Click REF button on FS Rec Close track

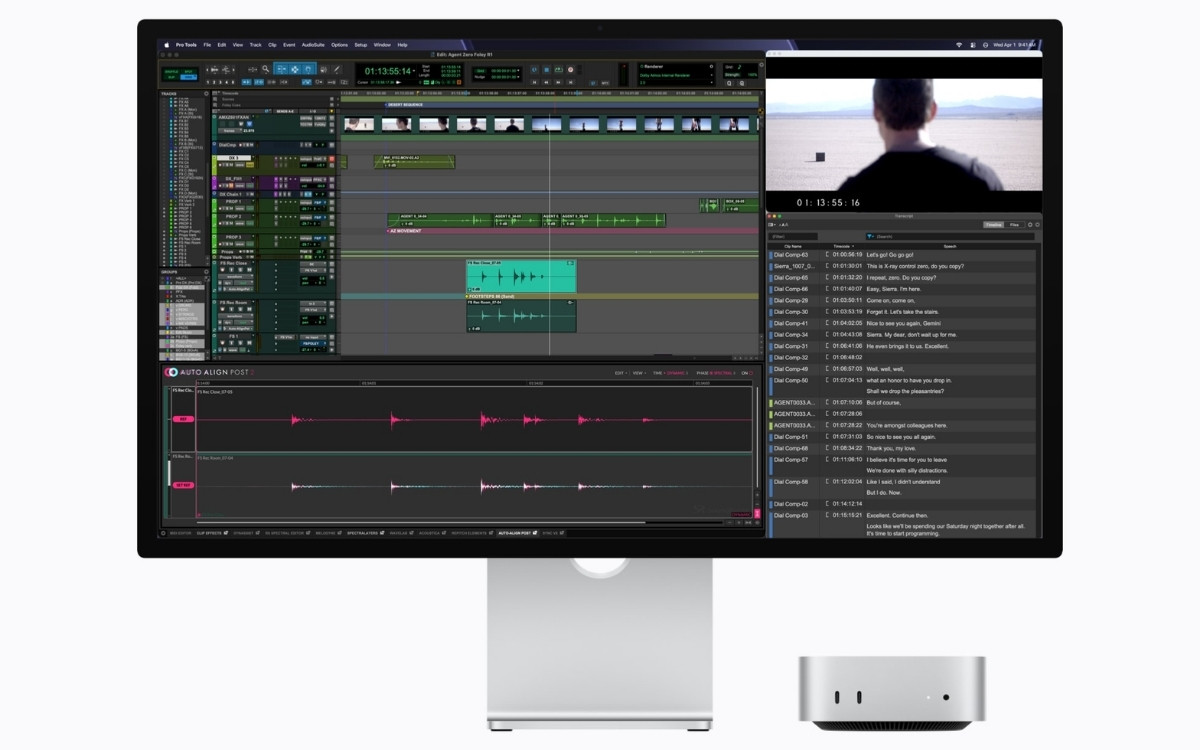183,419
